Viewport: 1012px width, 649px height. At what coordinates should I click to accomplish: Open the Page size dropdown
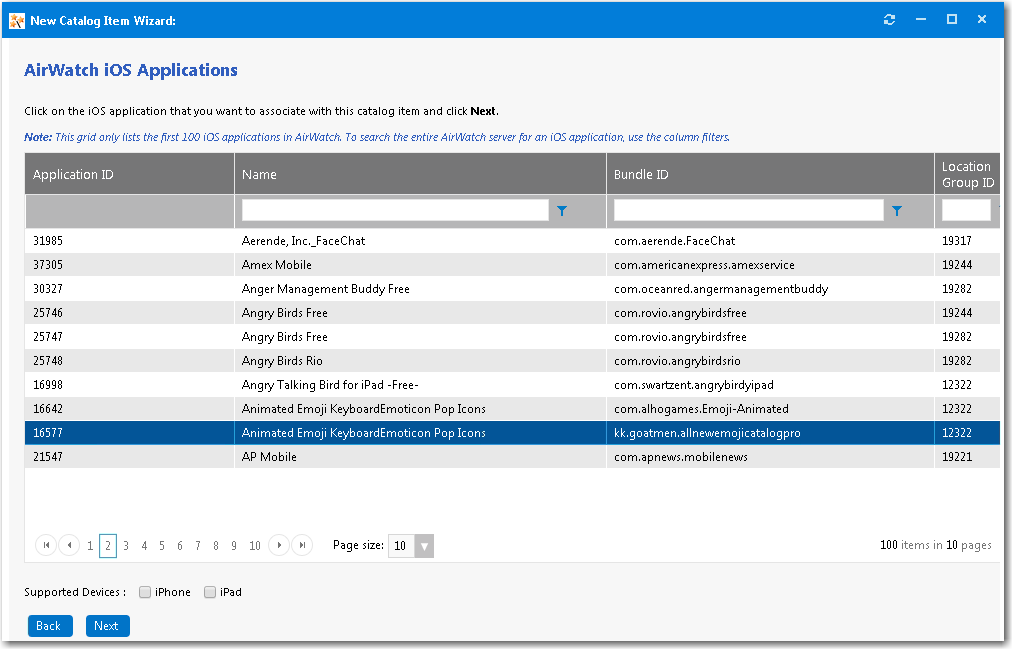(424, 546)
